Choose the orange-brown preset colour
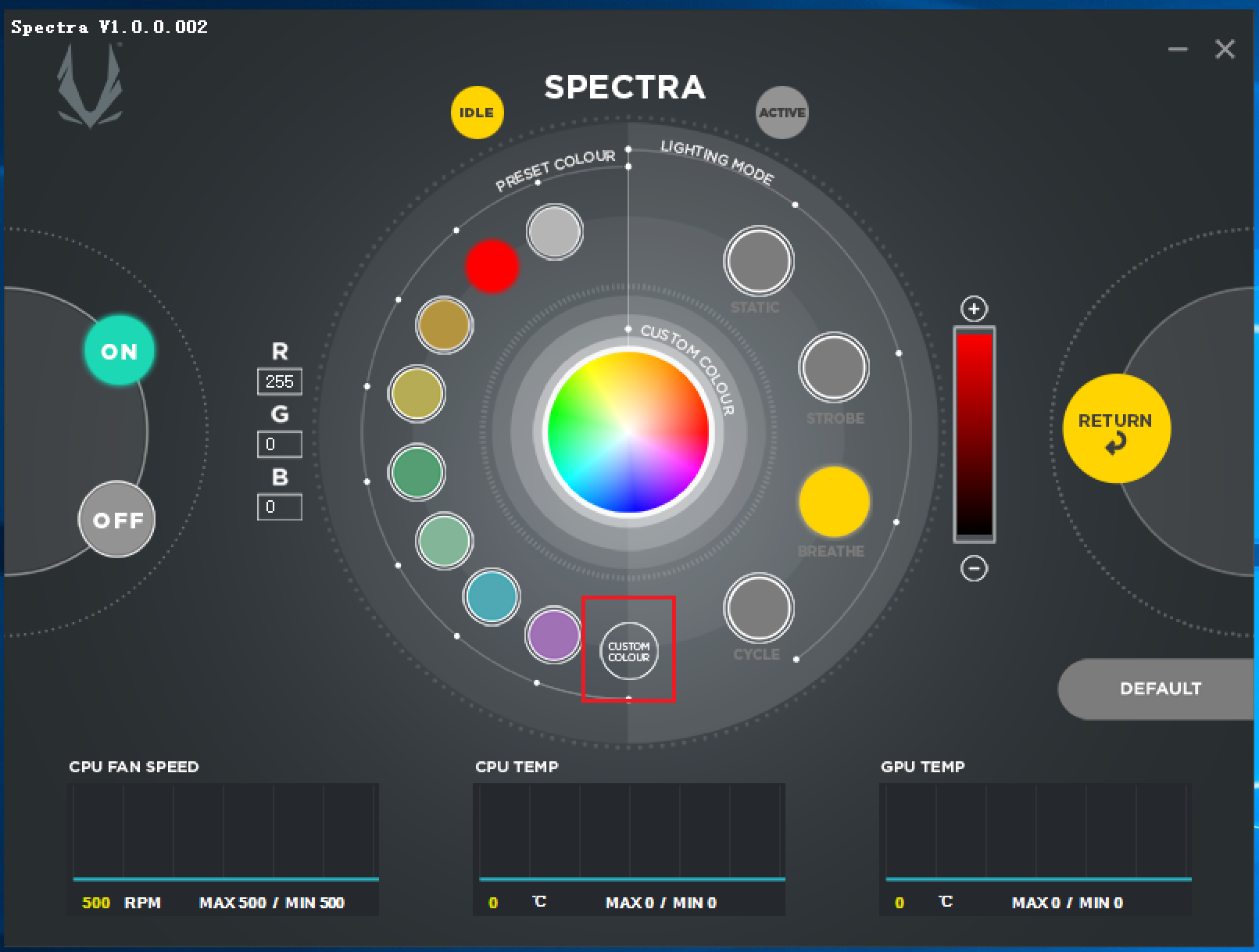 pos(444,324)
